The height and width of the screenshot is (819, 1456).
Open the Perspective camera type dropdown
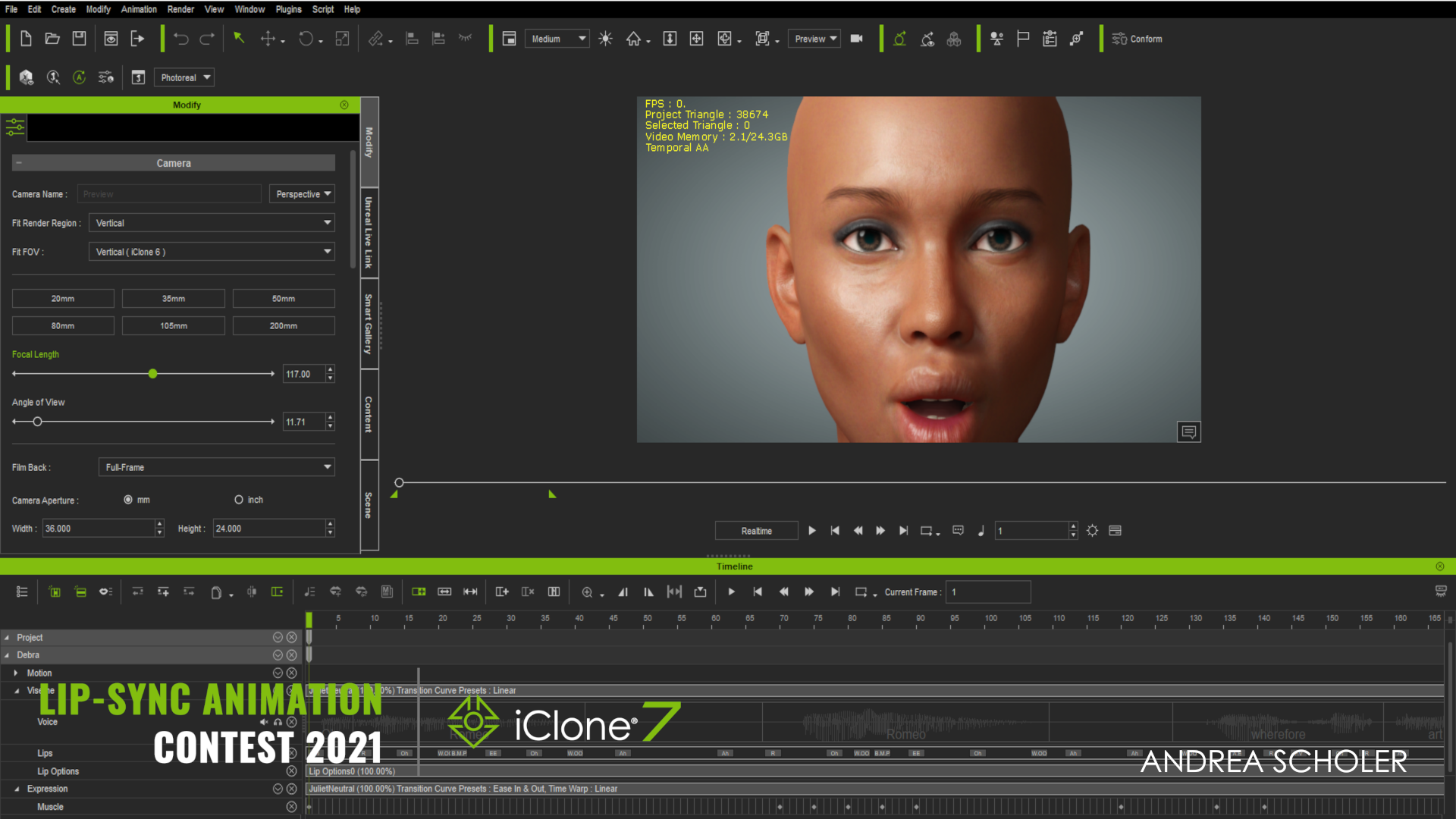point(302,194)
